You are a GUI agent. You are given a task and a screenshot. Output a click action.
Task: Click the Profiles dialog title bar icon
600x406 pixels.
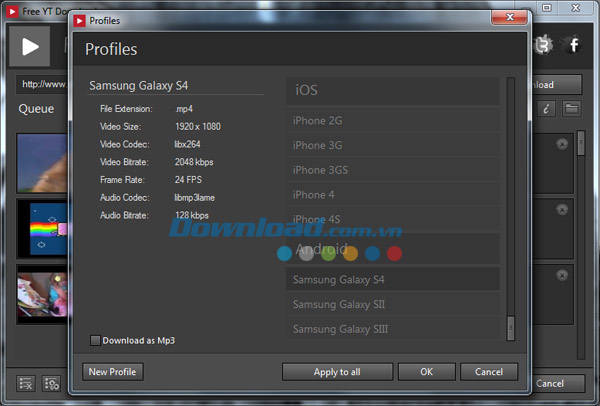80,21
